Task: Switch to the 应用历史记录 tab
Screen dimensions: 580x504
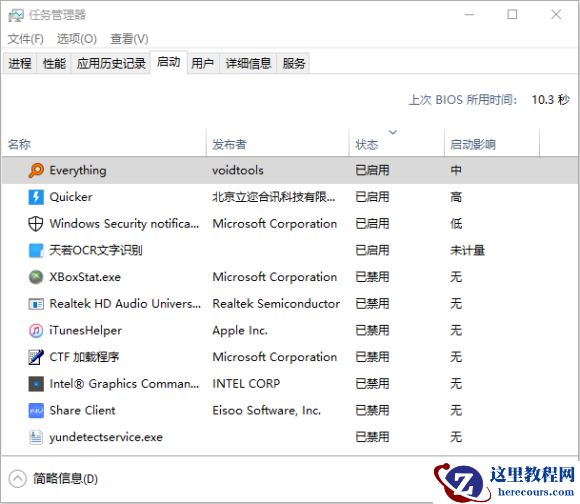Action: click(x=111, y=64)
